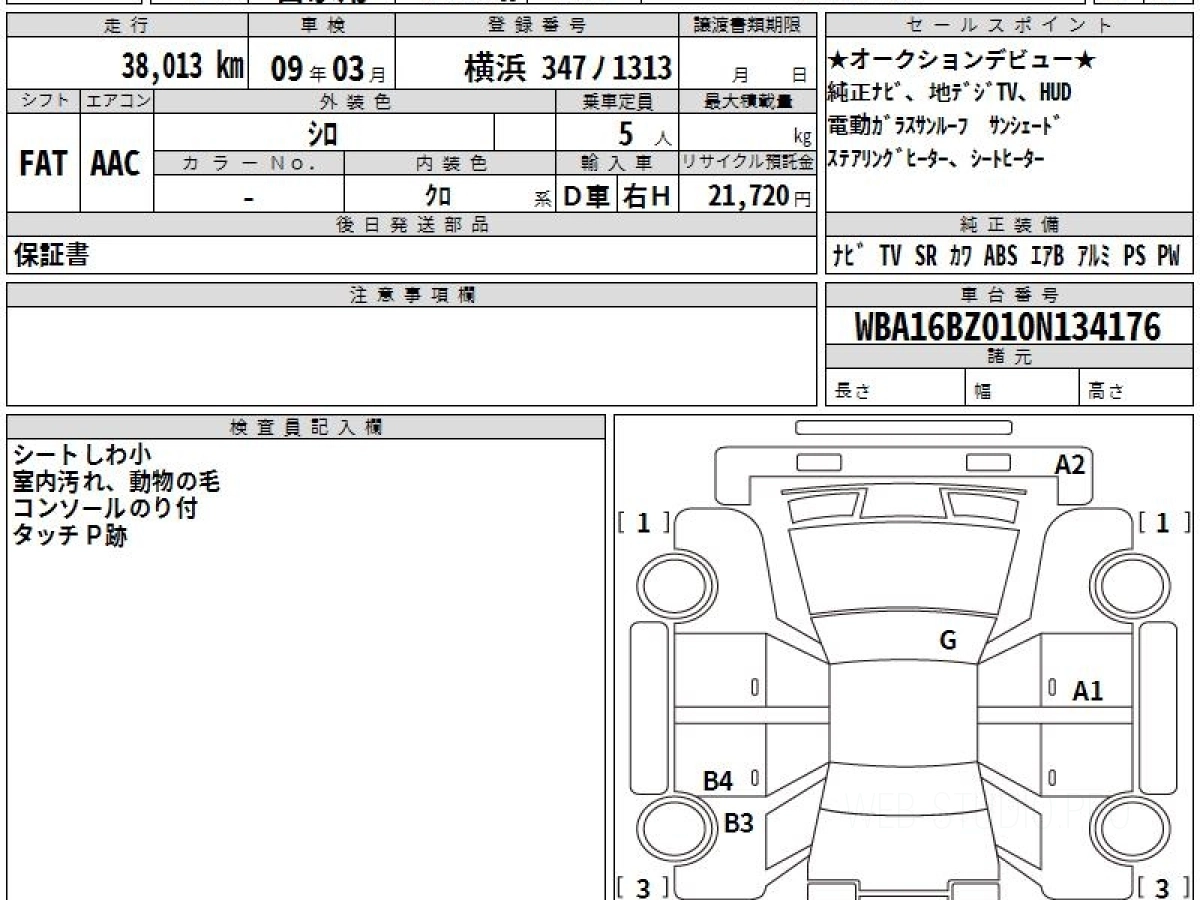This screenshot has height=900, width=1200.
Task: Select the 保証書 entry
Action: point(51,255)
